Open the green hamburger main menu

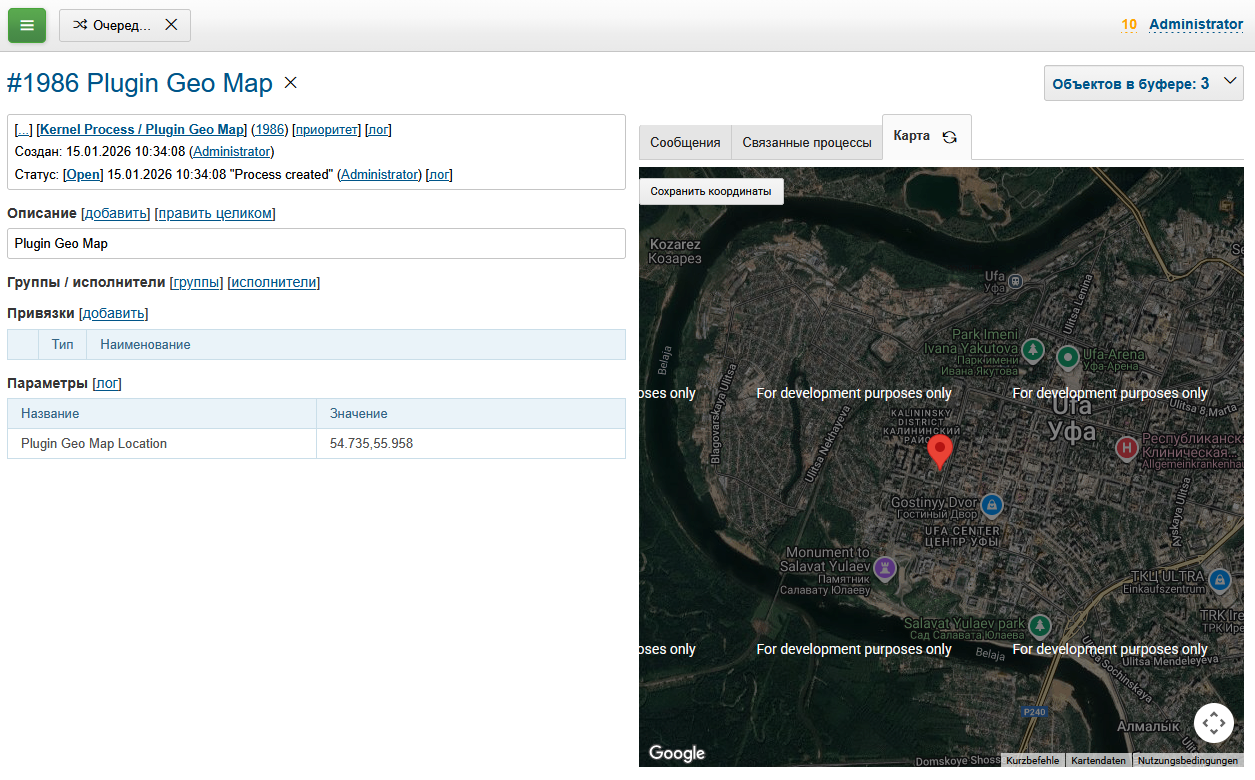coord(27,25)
